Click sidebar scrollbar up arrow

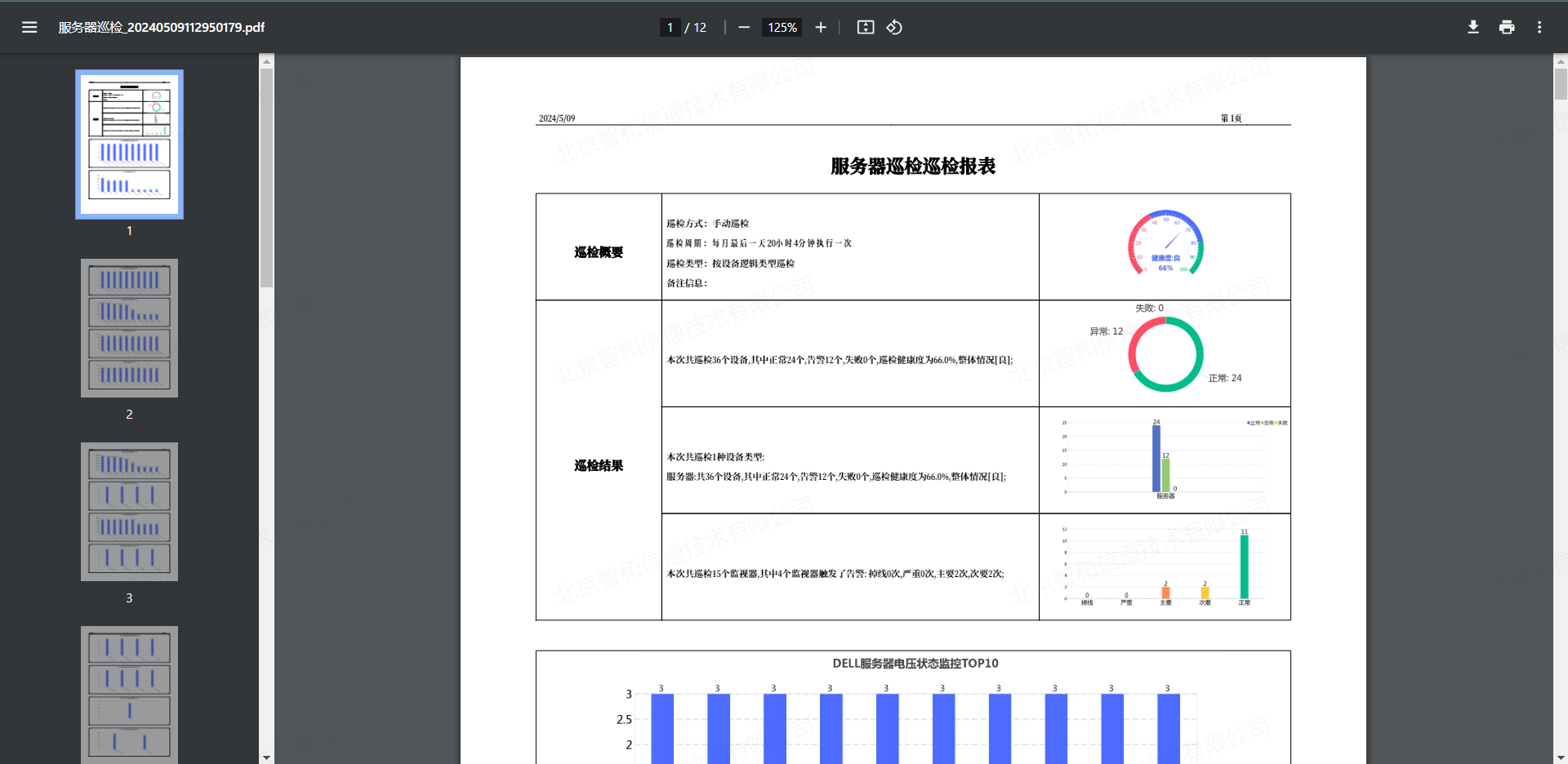[266, 60]
